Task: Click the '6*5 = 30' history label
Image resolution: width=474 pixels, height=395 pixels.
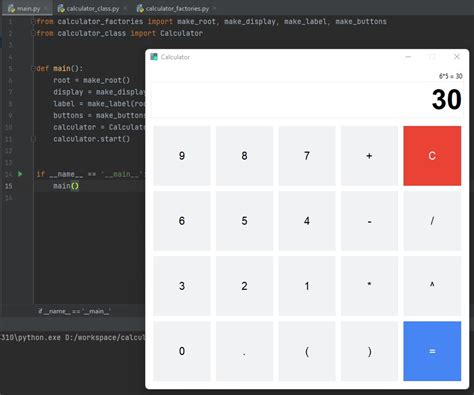Action: pyautogui.click(x=450, y=76)
